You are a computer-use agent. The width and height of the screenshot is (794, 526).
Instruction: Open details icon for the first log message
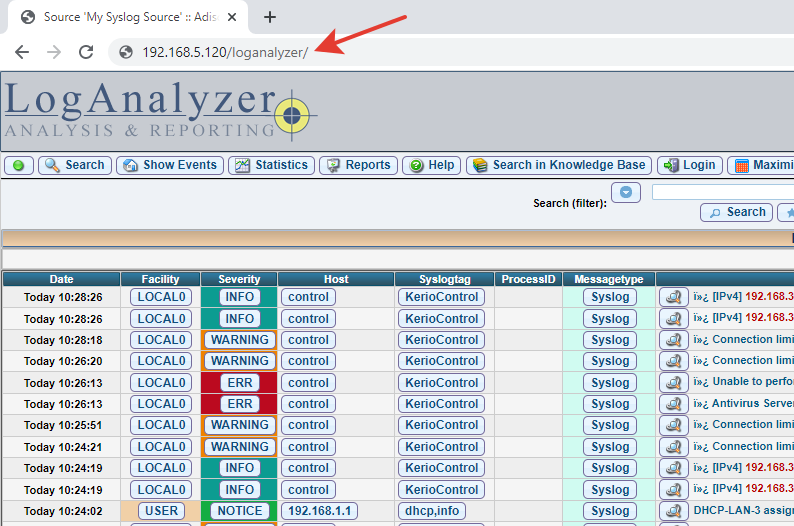pyautogui.click(x=674, y=297)
